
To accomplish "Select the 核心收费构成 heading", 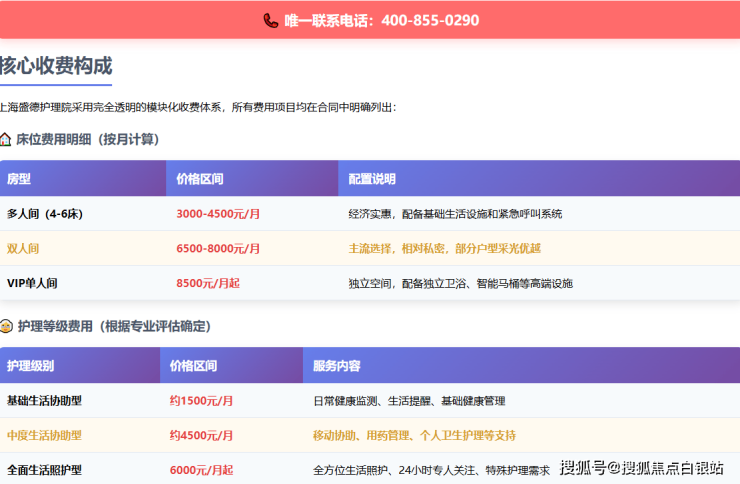I will pos(56,66).
